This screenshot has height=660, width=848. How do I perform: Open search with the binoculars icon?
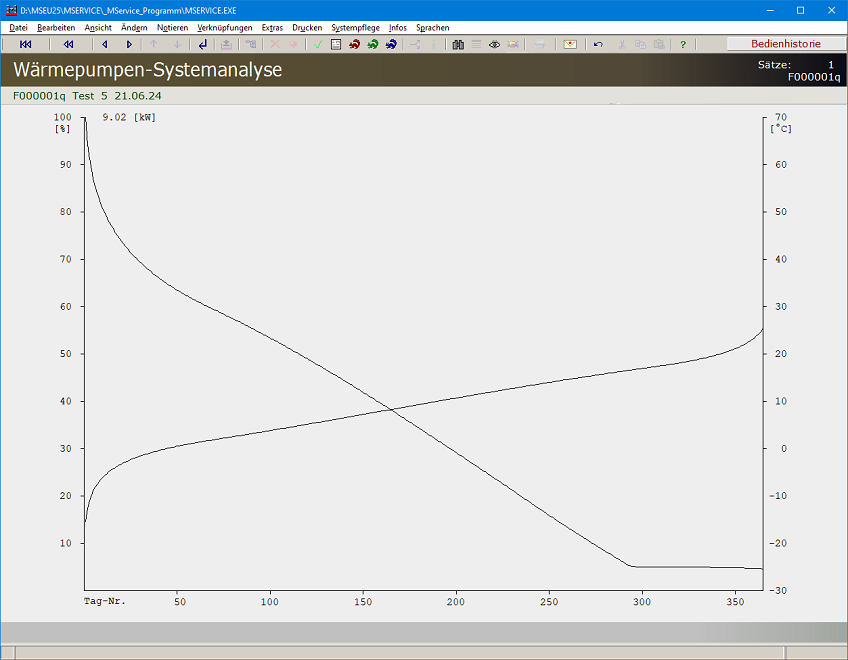[458, 44]
